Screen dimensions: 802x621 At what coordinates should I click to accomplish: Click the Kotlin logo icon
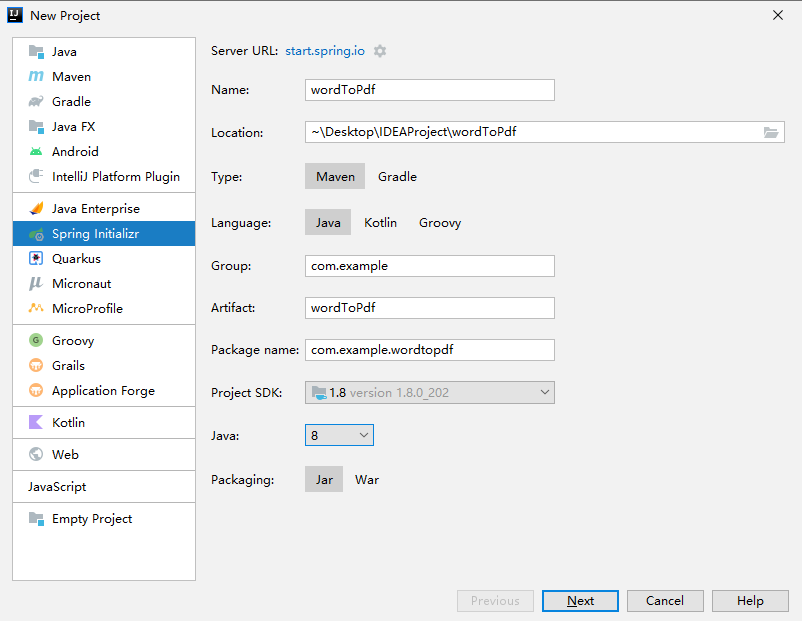(36, 422)
